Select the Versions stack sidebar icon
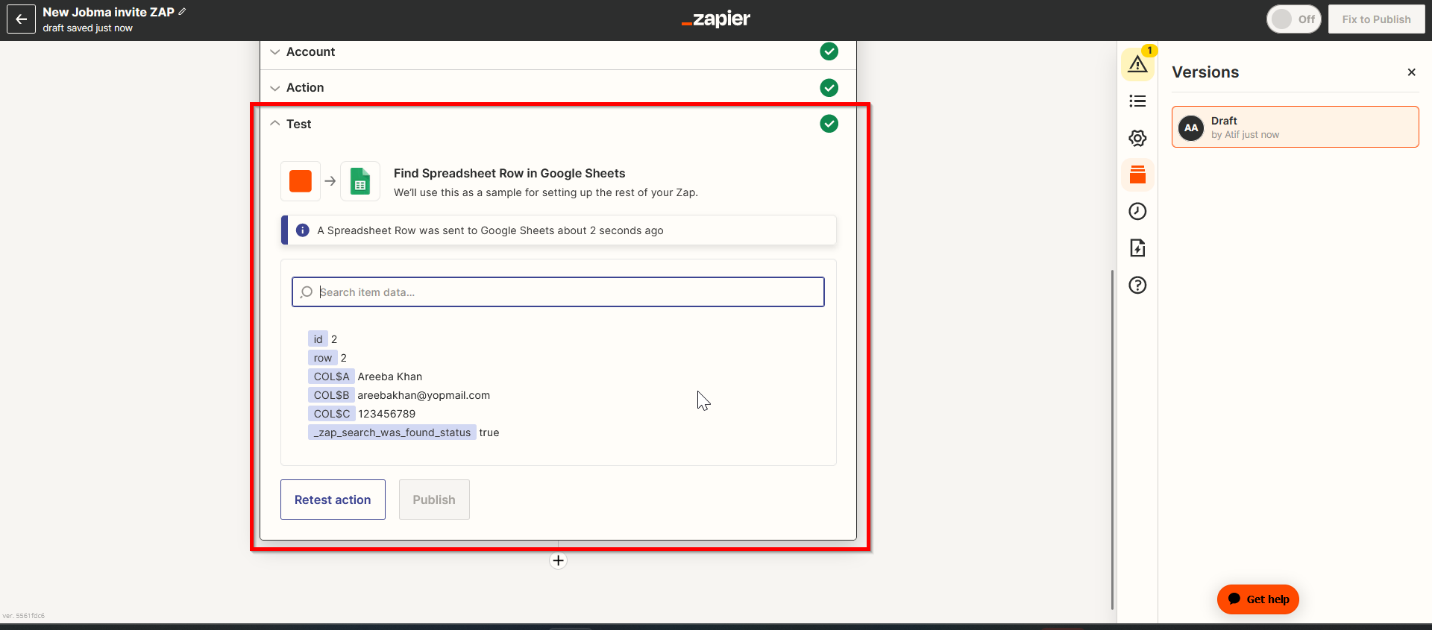1432x630 pixels. pos(1137,175)
